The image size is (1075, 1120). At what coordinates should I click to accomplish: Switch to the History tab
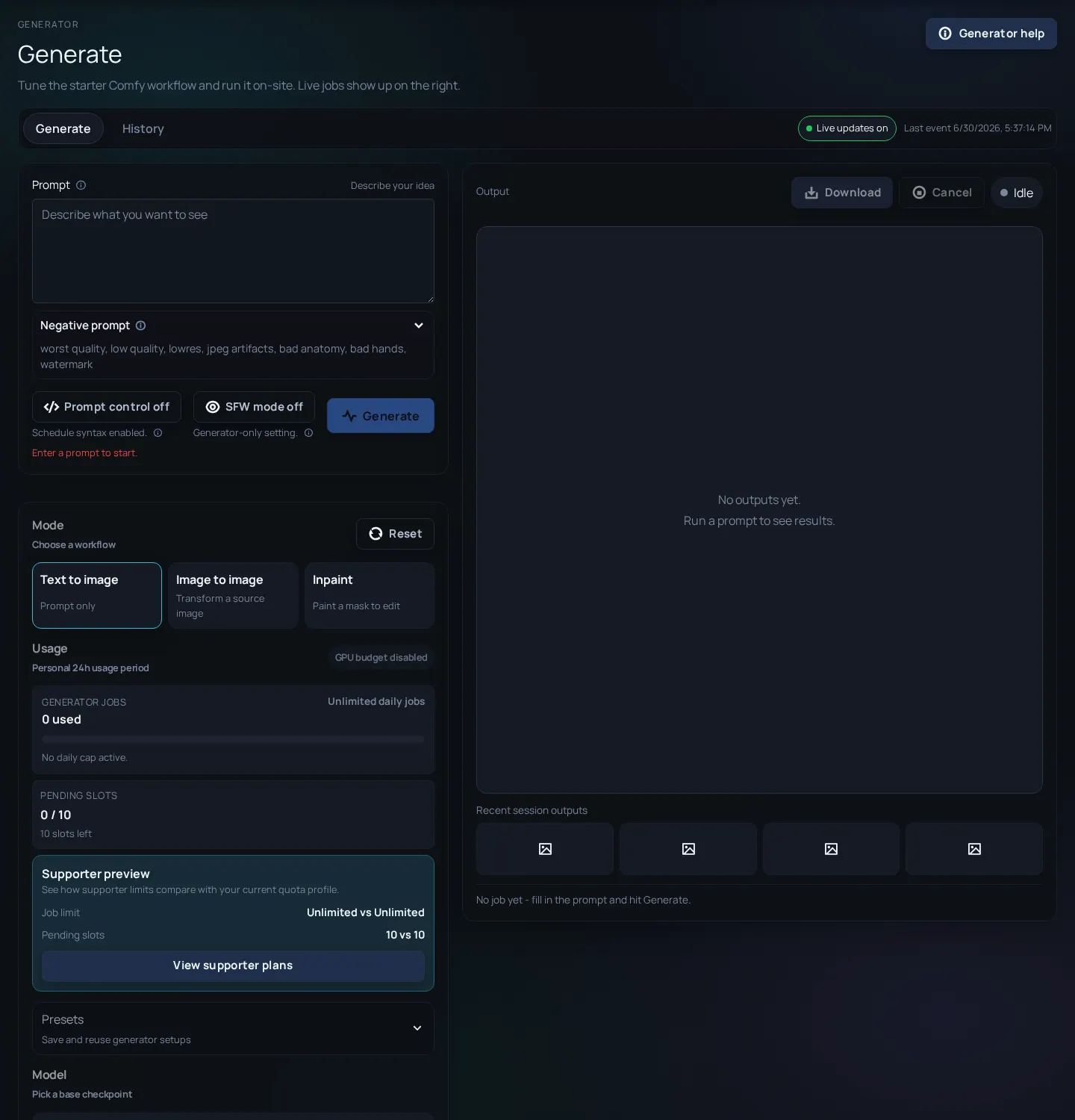tap(143, 128)
